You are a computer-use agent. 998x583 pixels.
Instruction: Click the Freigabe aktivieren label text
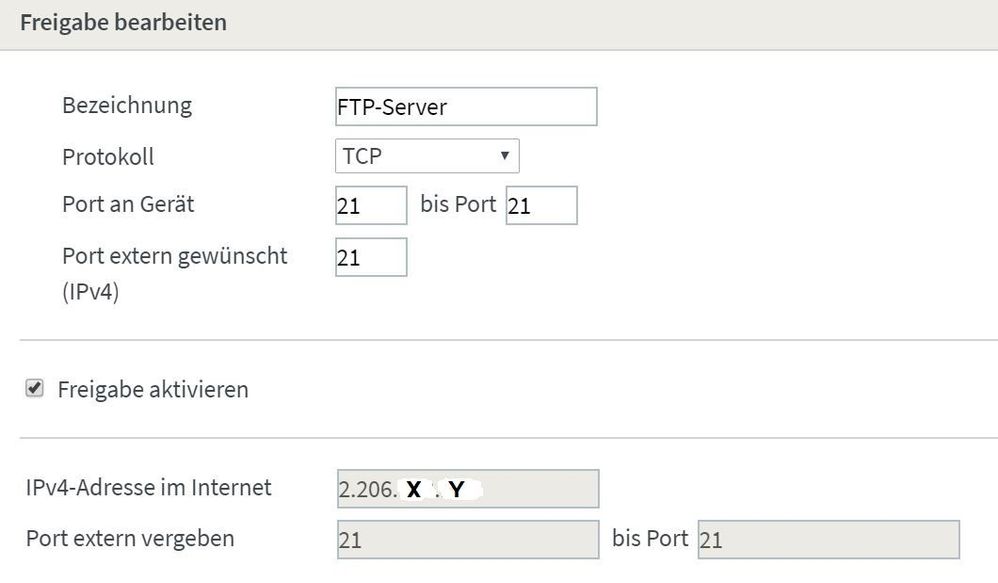pos(153,390)
